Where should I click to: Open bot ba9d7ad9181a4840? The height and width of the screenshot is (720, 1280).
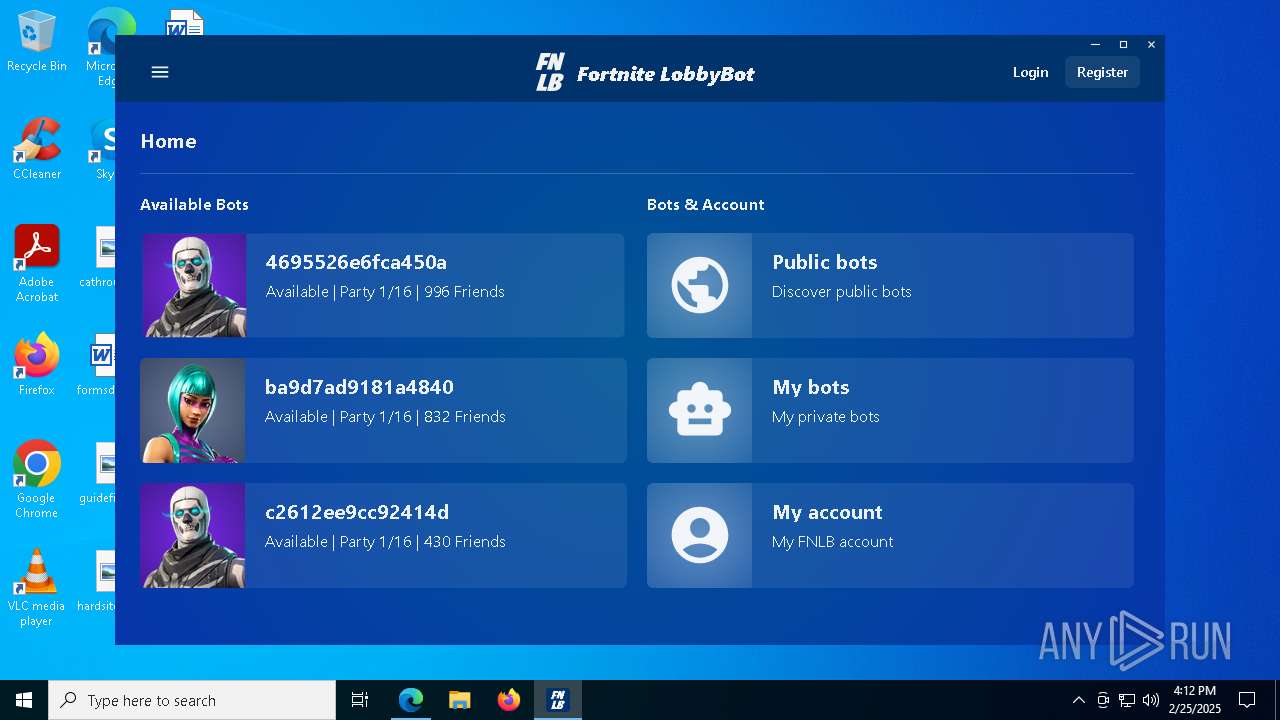[x=383, y=410]
